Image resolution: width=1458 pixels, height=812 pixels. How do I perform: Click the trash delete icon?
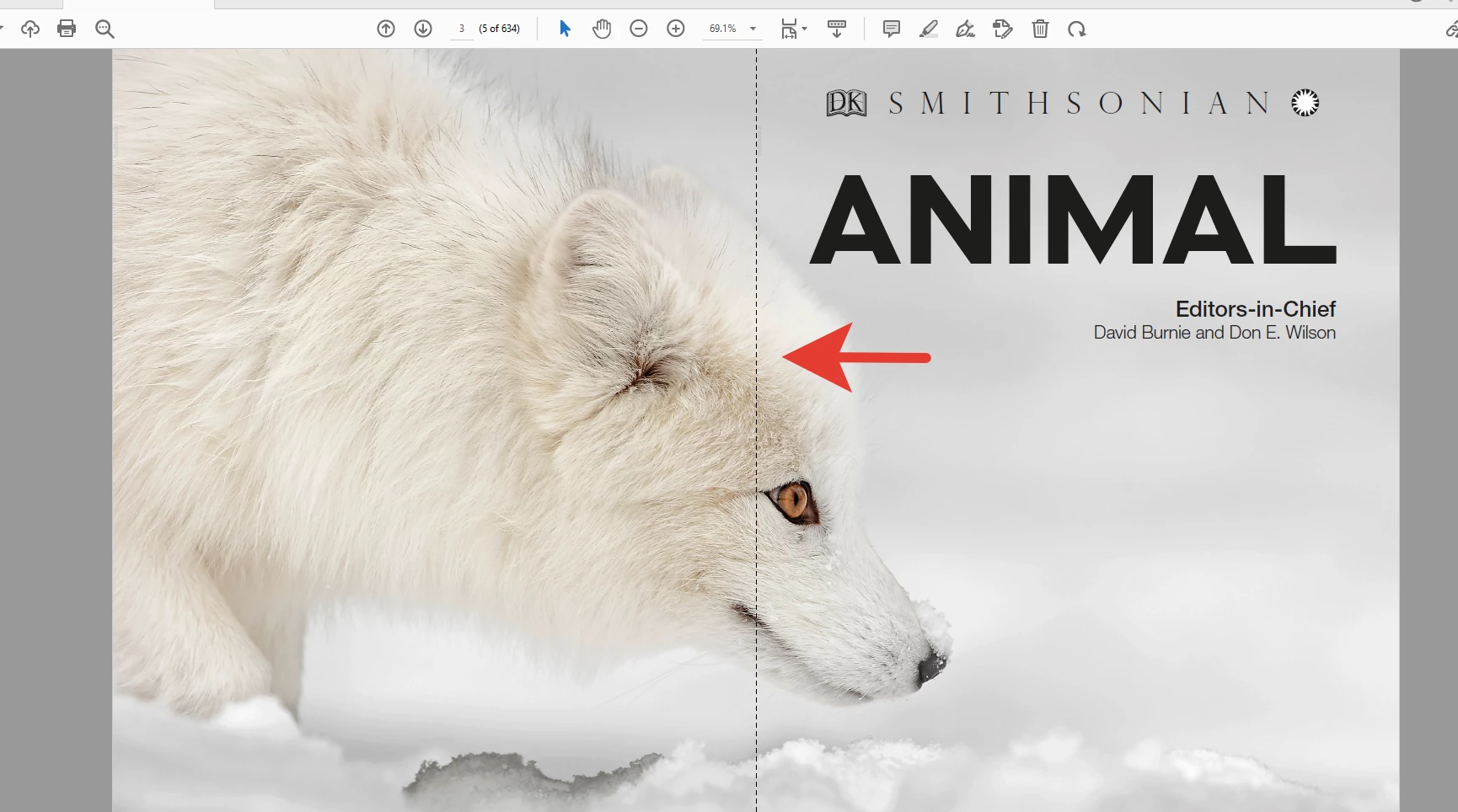click(x=1040, y=29)
